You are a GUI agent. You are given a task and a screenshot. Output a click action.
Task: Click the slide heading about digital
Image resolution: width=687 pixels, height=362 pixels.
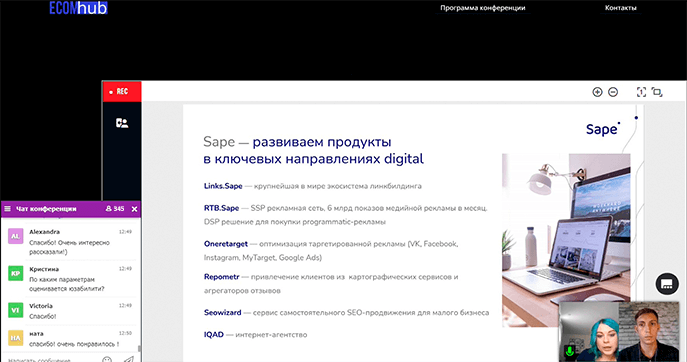coord(313,150)
